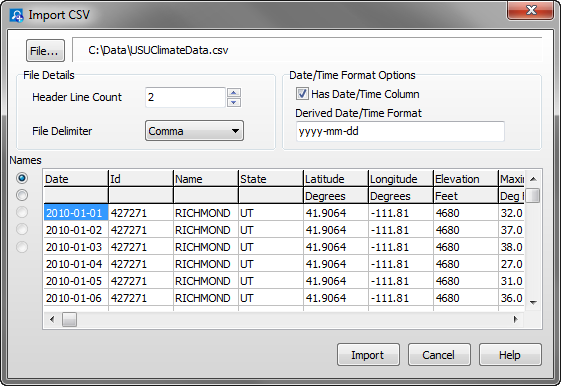Select the fifth disabled radio button

[22, 247]
